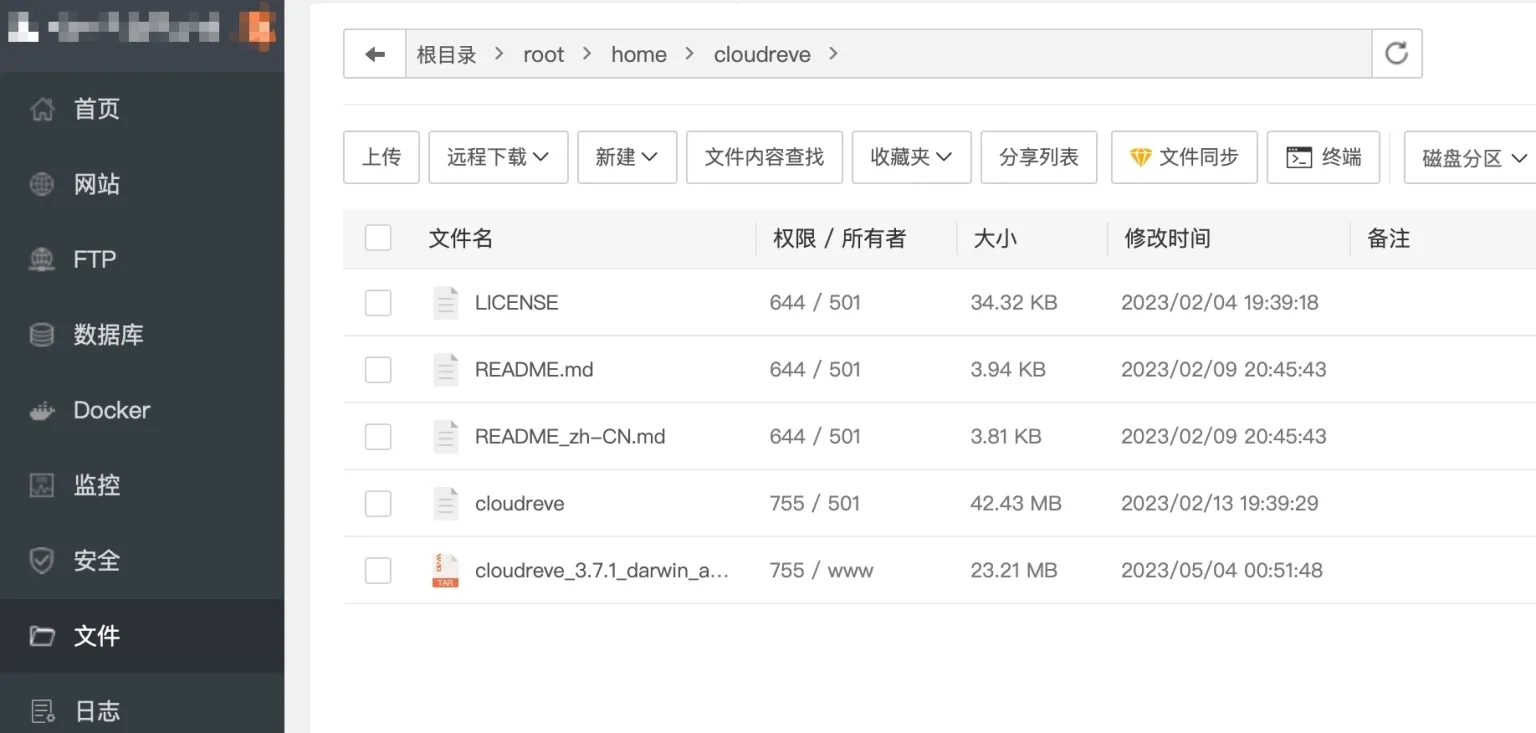Expand chevron after home in path
This screenshot has height=733, width=1536.
689,54
